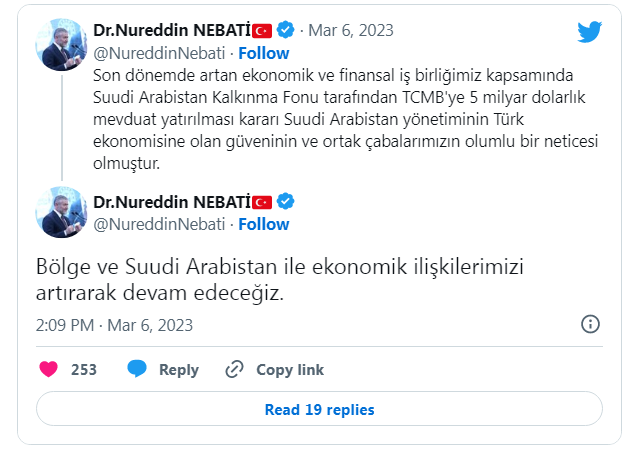The height and width of the screenshot is (450, 628).
Task: Click the blue reply speech bubble icon
Action: coord(137,369)
